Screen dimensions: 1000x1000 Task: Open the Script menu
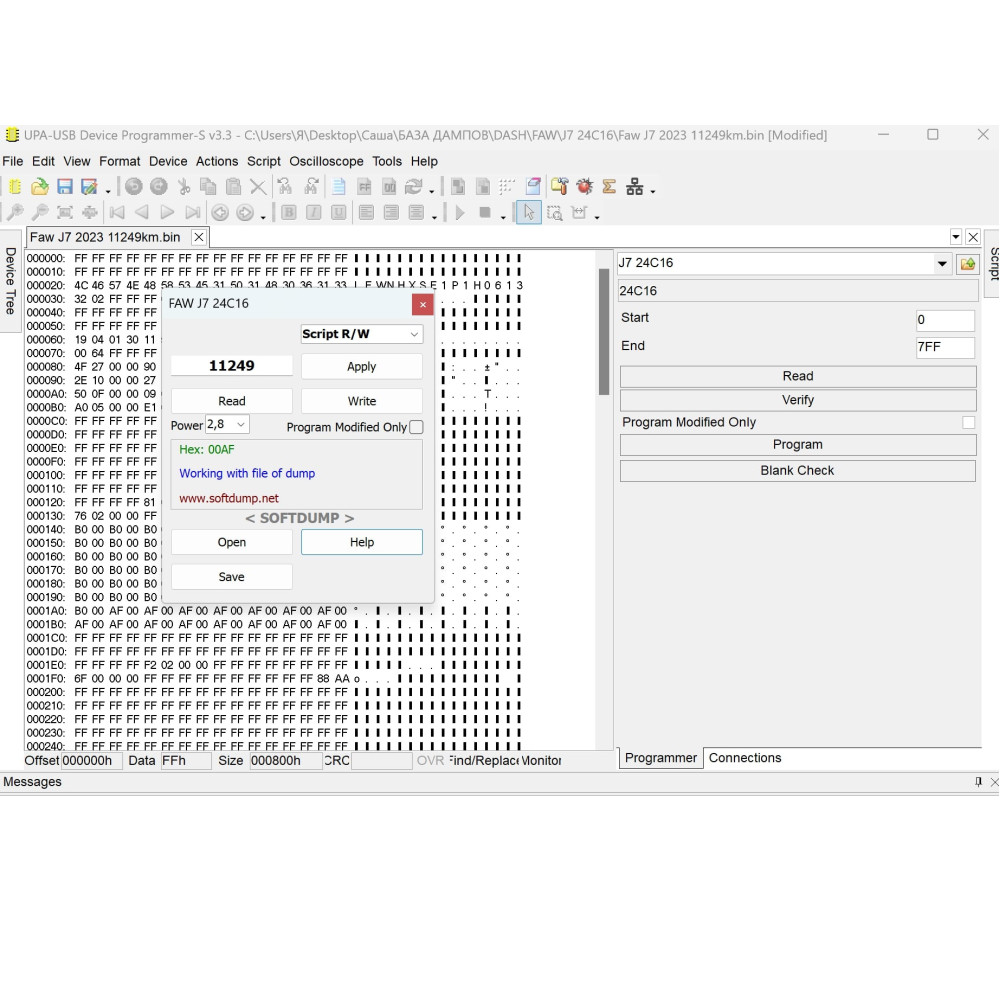tap(263, 161)
